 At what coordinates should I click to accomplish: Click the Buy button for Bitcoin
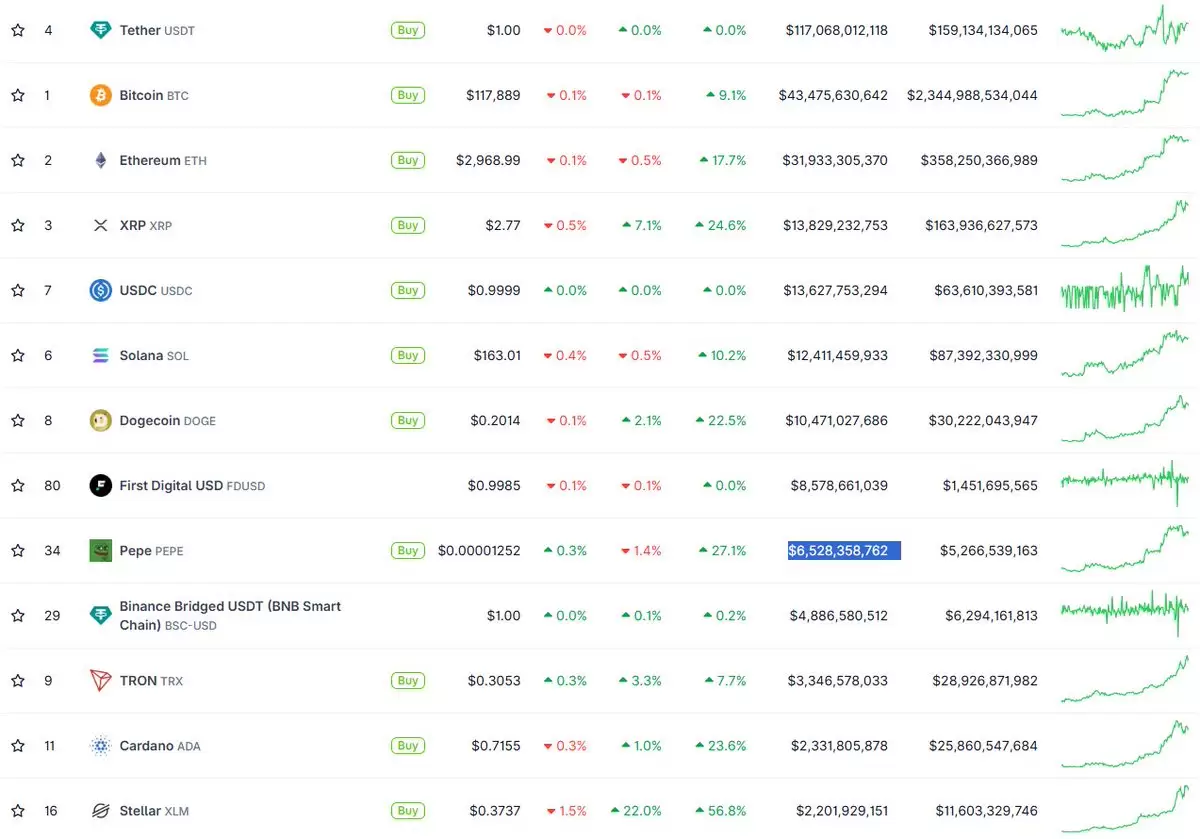click(x=408, y=95)
